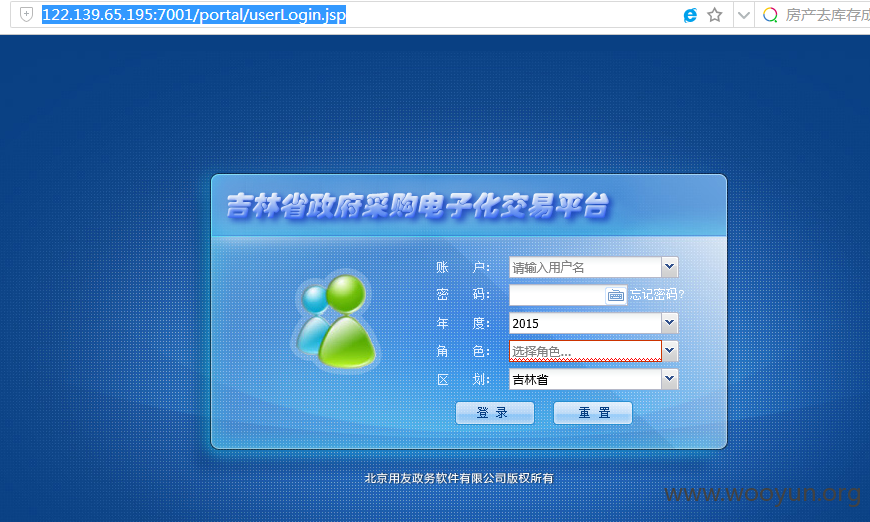
Task: Click the colorful search engine icon
Action: pyautogui.click(x=770, y=15)
